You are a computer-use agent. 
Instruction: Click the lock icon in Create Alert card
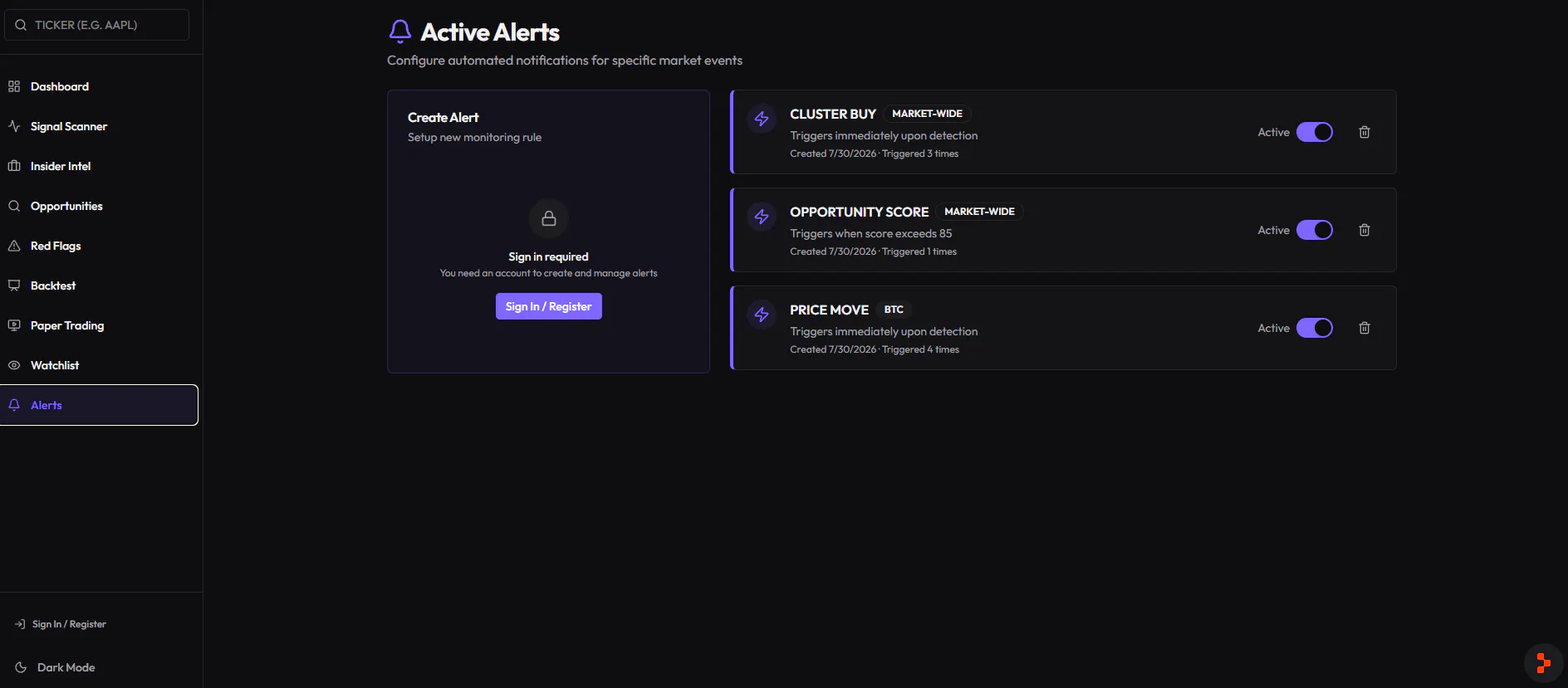click(549, 218)
